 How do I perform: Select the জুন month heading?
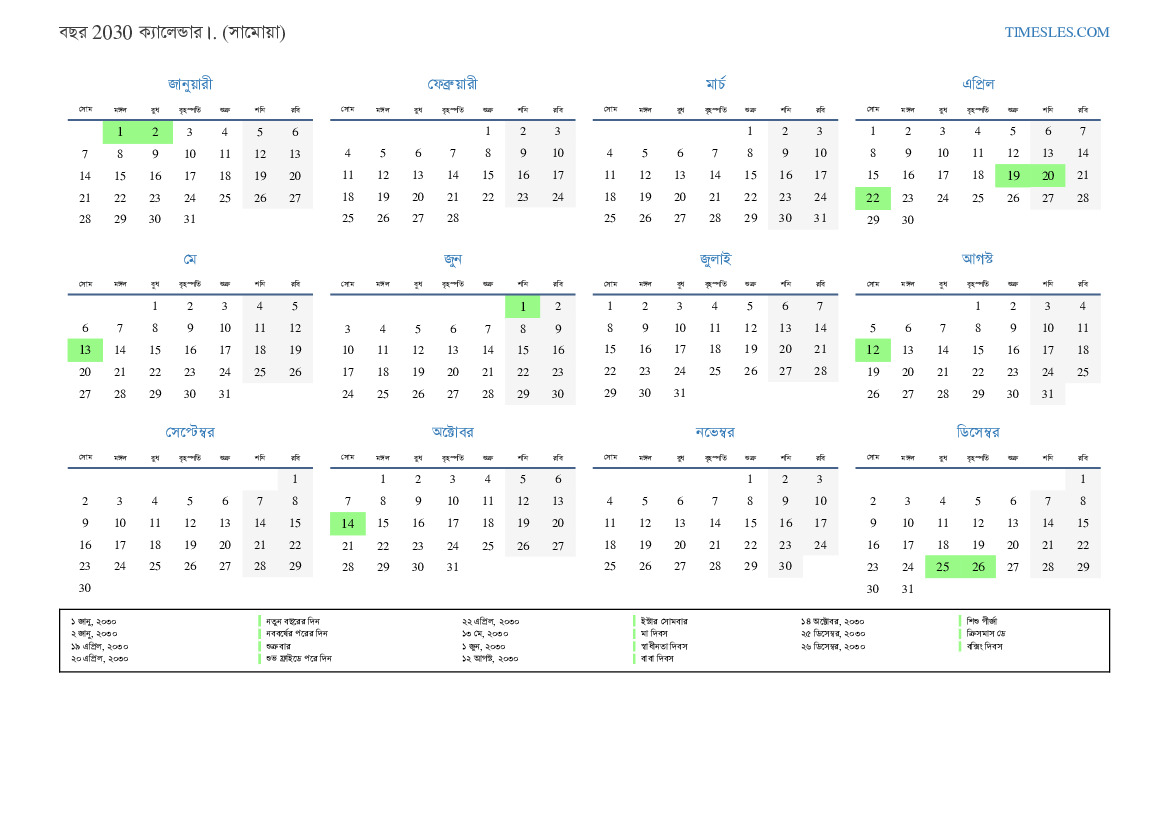pos(453,259)
